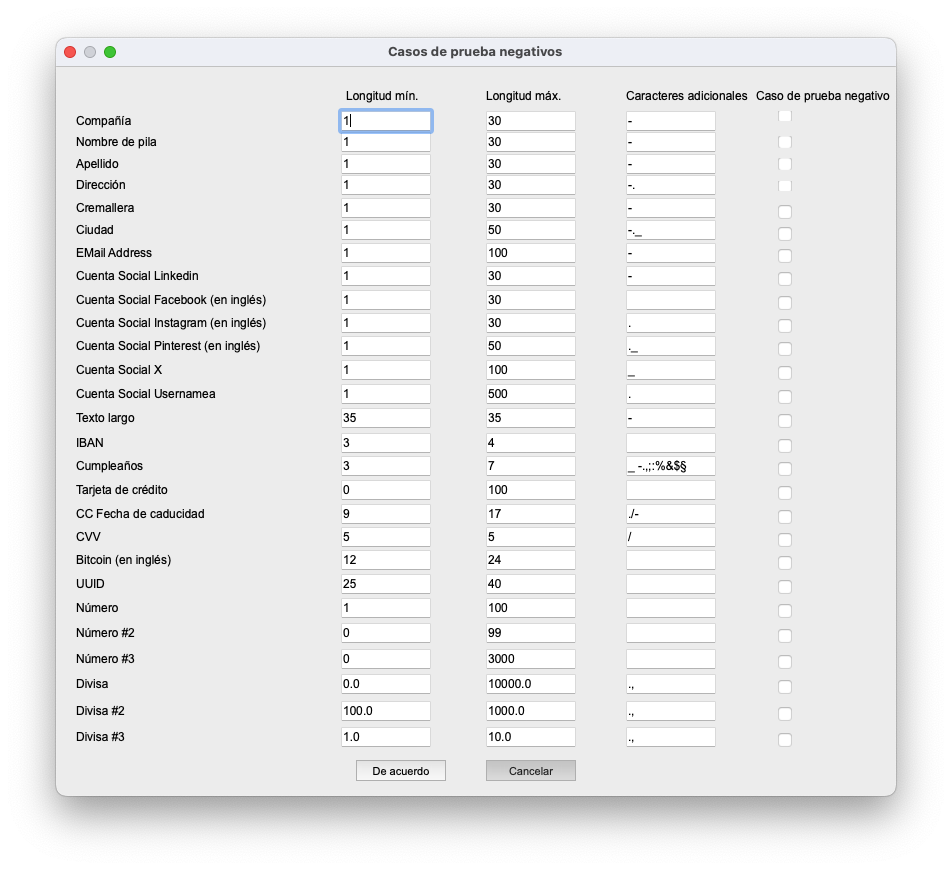Select the Cumpleaños additional characters field
The image size is (952, 870).
(x=670, y=466)
